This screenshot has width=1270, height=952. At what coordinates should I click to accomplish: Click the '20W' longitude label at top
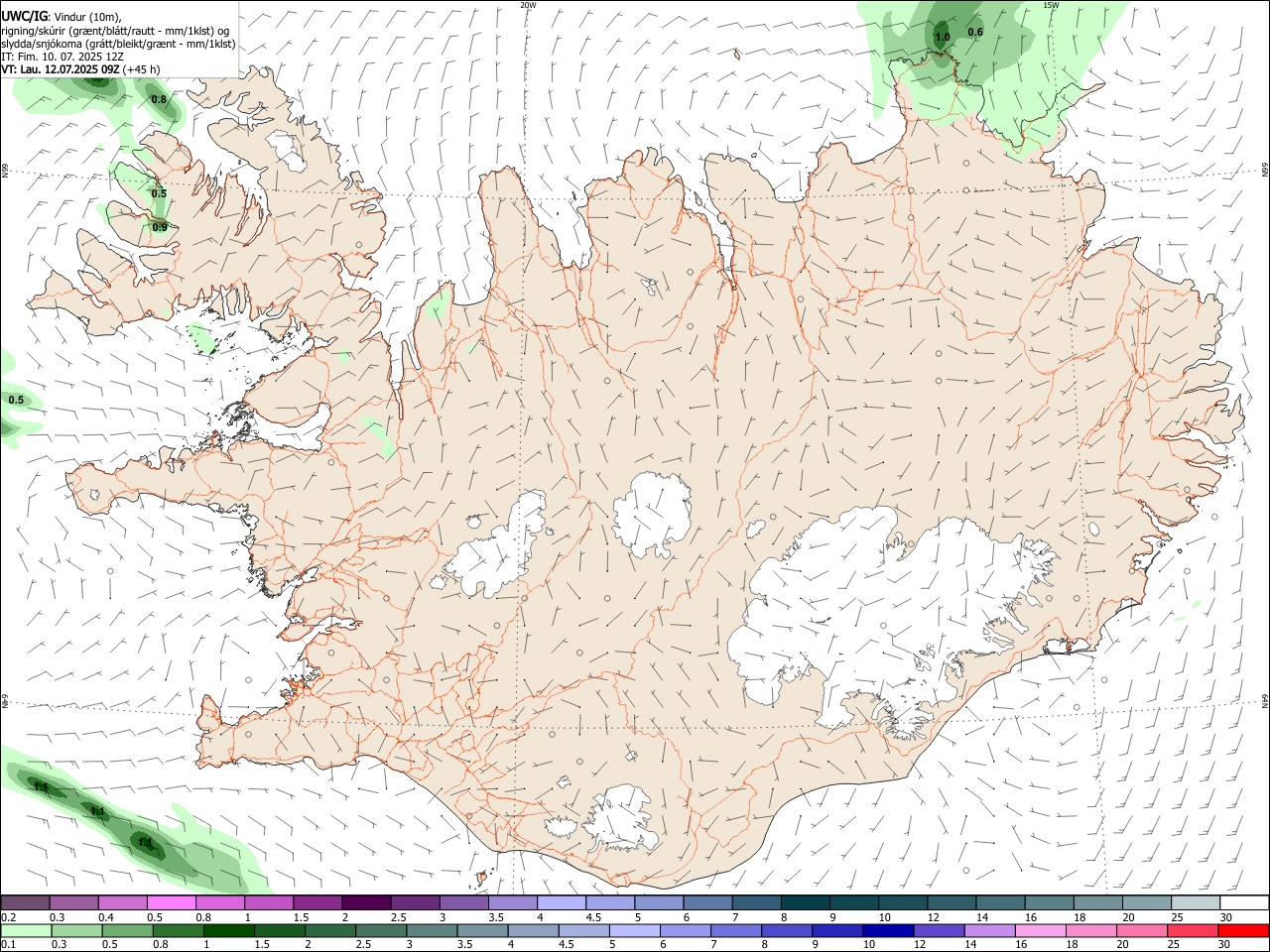tap(528, 5)
